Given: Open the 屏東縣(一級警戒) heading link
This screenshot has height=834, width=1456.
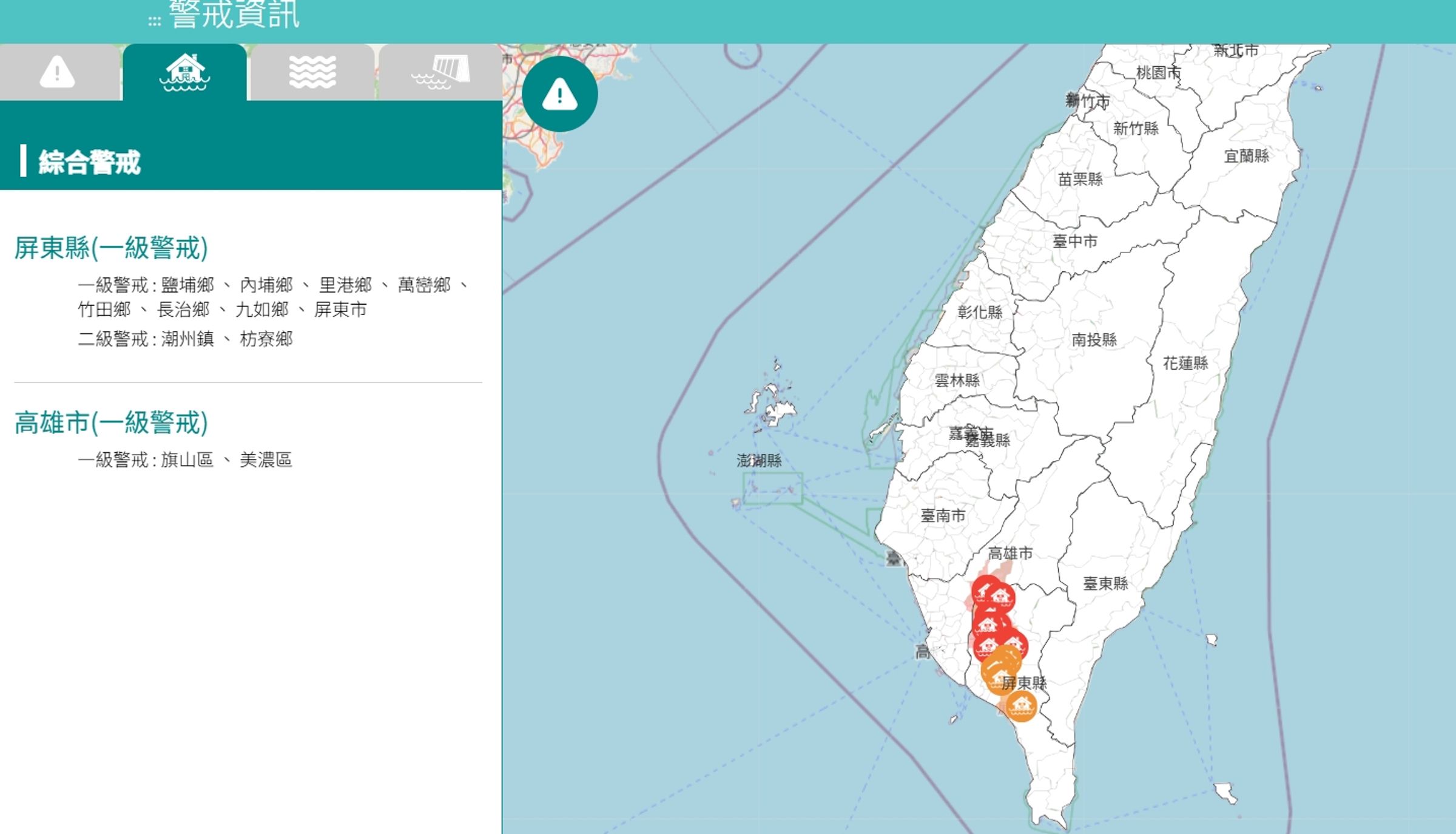Looking at the screenshot, I should (111, 248).
